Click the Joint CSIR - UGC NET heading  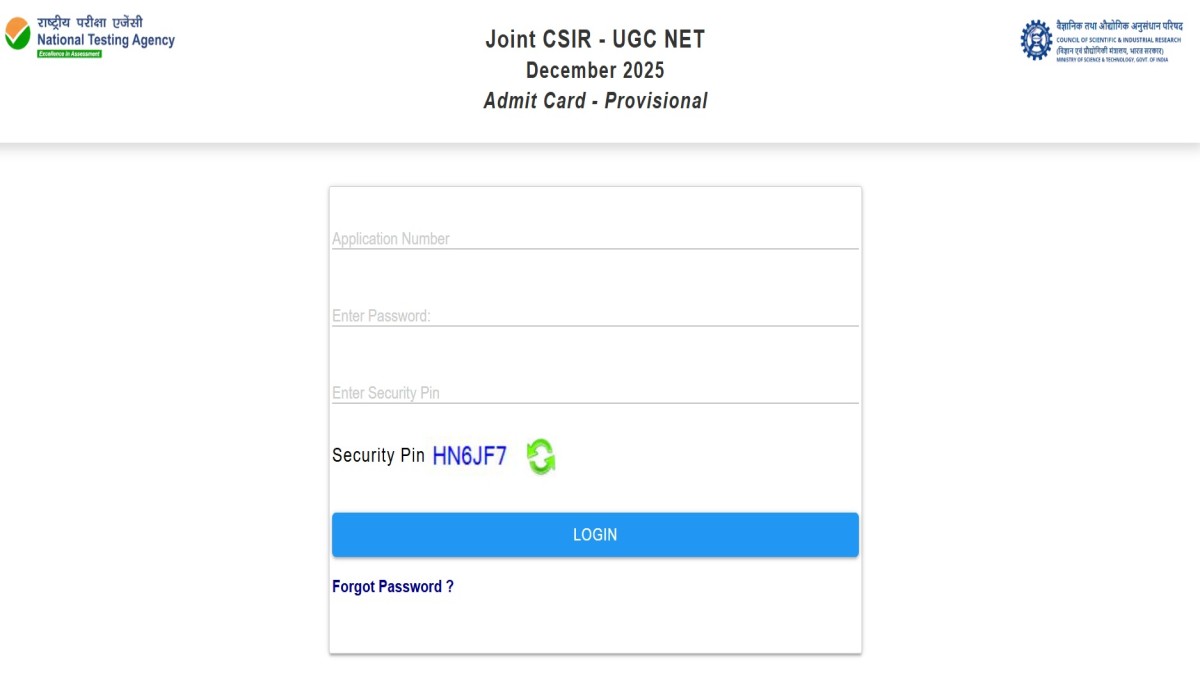595,40
